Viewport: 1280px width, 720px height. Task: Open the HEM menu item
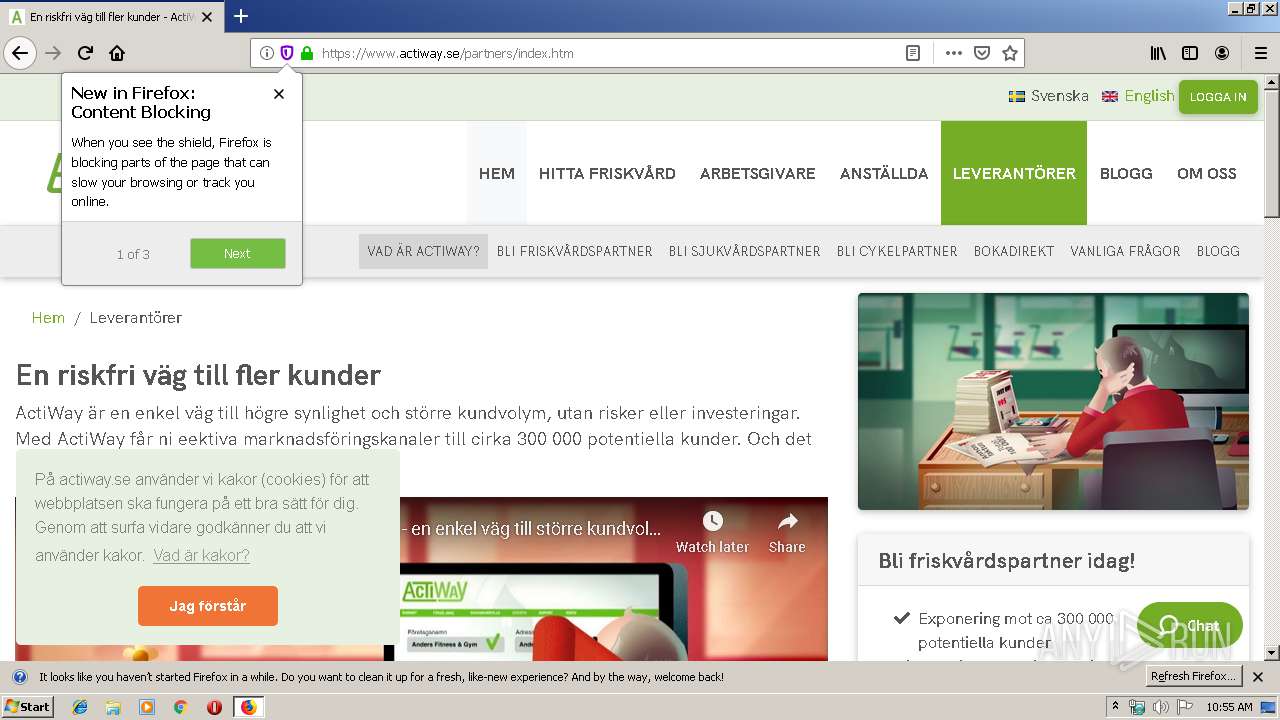point(497,173)
